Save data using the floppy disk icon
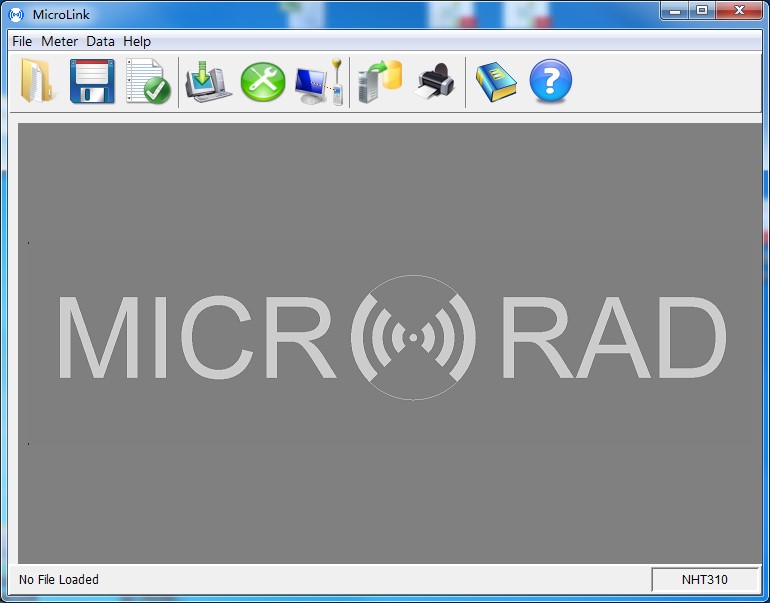Image resolution: width=770 pixels, height=603 pixels. [92, 81]
